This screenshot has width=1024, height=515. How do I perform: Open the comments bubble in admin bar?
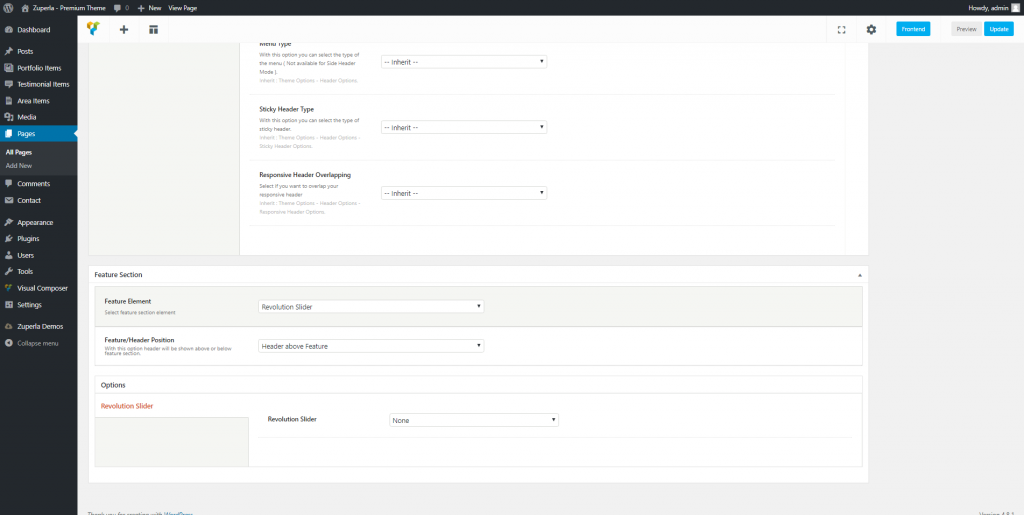pos(119,7)
